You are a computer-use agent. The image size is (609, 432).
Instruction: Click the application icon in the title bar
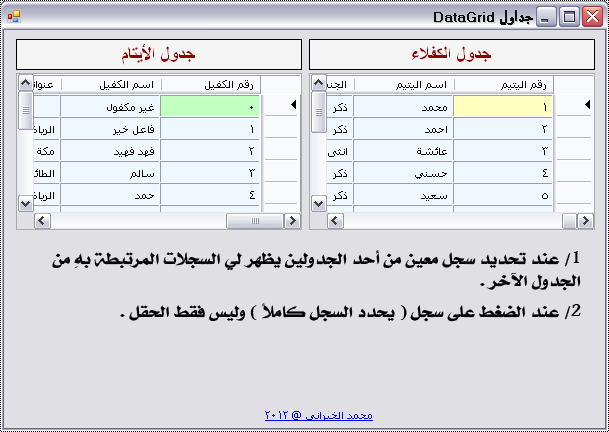click(x=14, y=16)
